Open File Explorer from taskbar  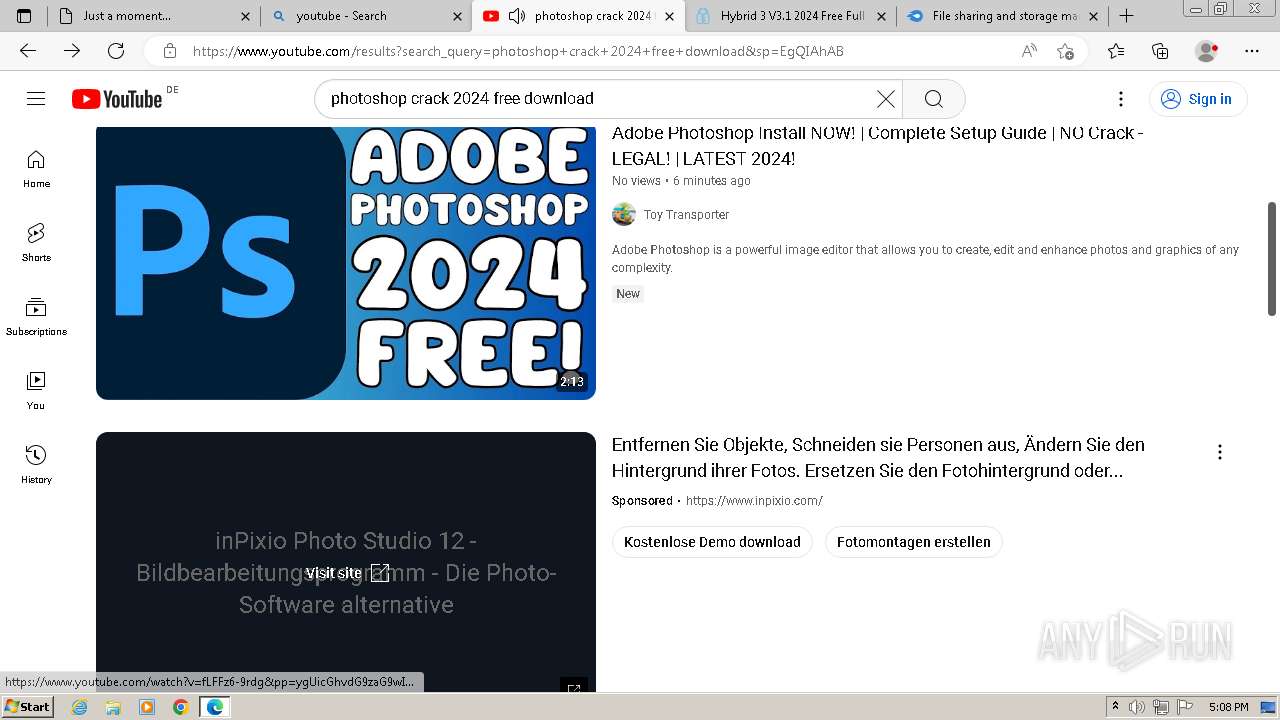click(113, 707)
